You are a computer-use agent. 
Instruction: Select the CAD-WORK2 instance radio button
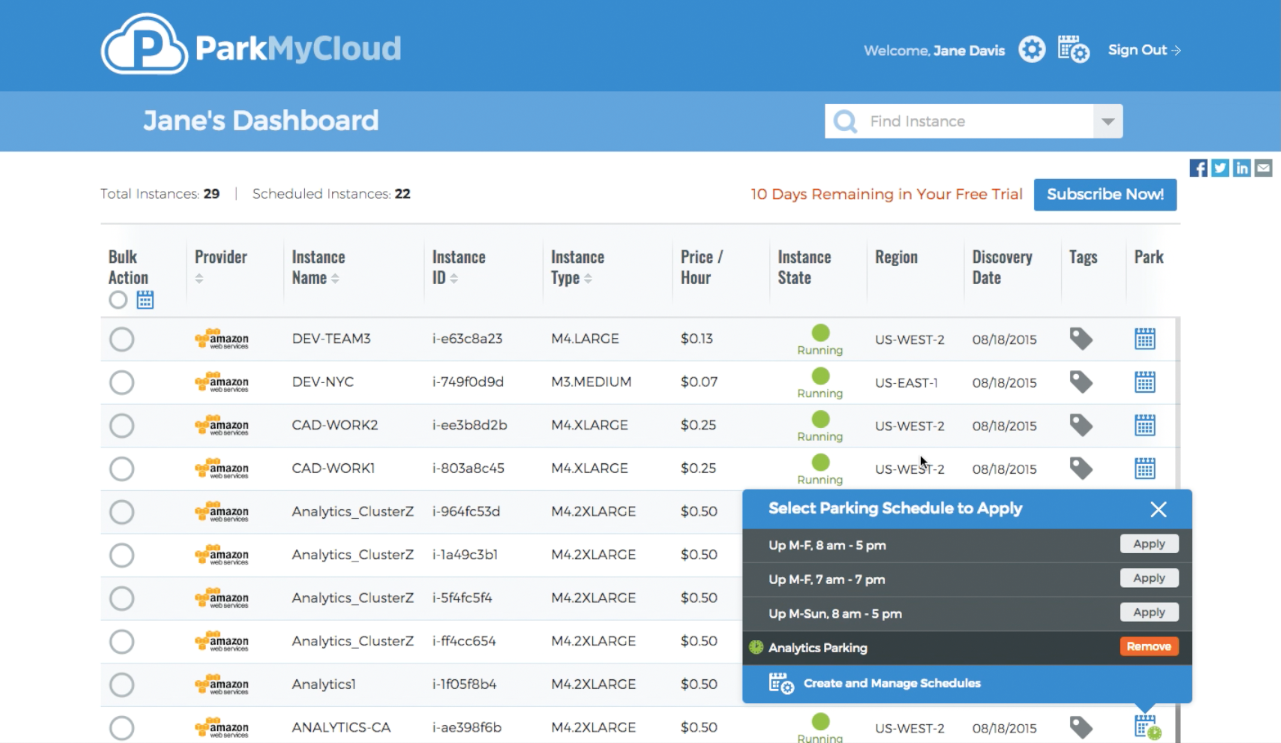pos(121,426)
